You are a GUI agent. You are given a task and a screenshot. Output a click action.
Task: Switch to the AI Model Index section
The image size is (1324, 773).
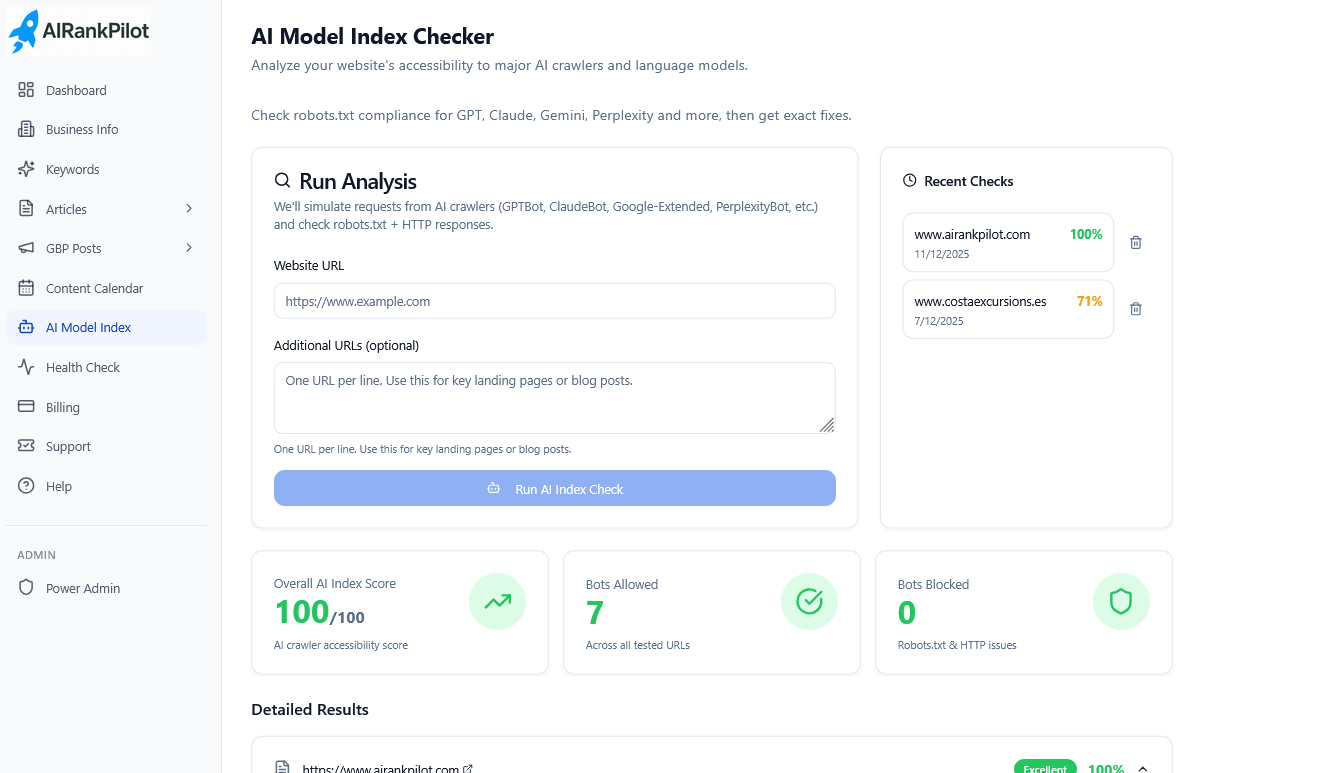tap(87, 327)
